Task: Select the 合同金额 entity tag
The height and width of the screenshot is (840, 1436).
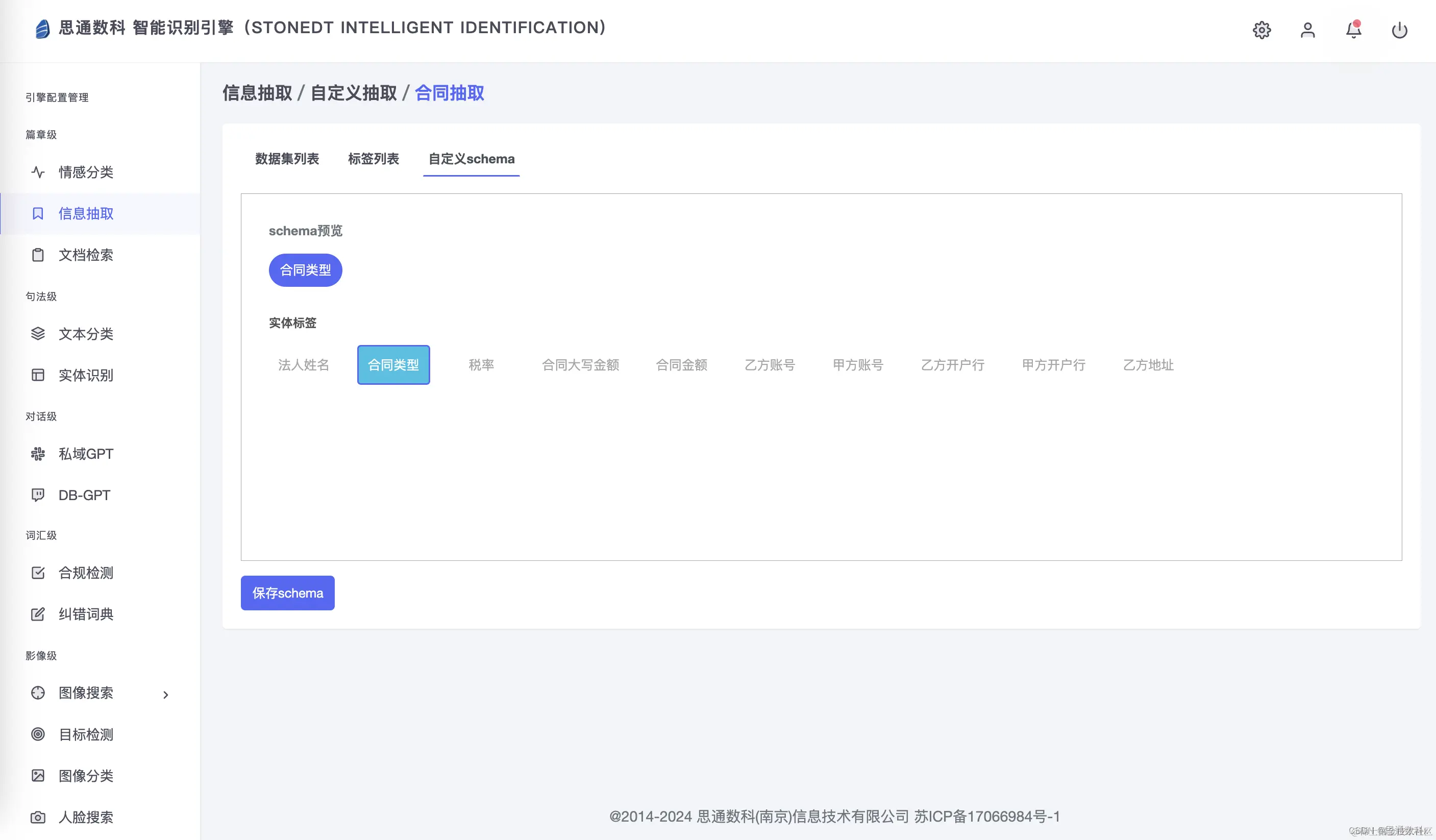Action: tap(682, 365)
